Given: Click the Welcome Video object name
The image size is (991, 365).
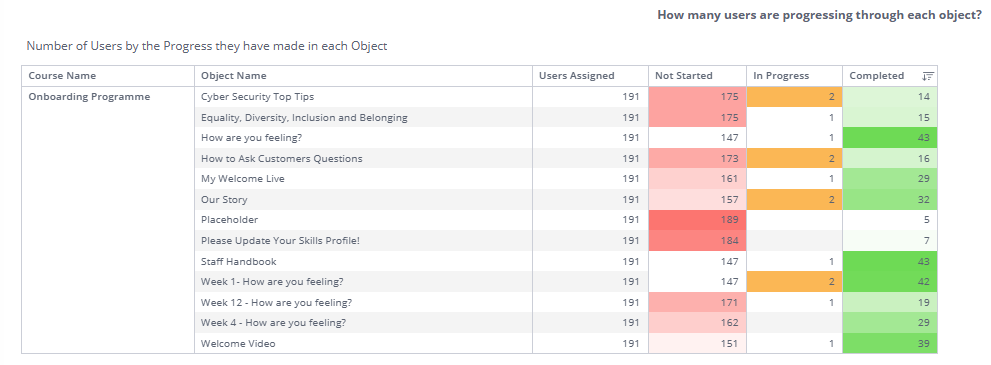Looking at the screenshot, I should pos(238,344).
